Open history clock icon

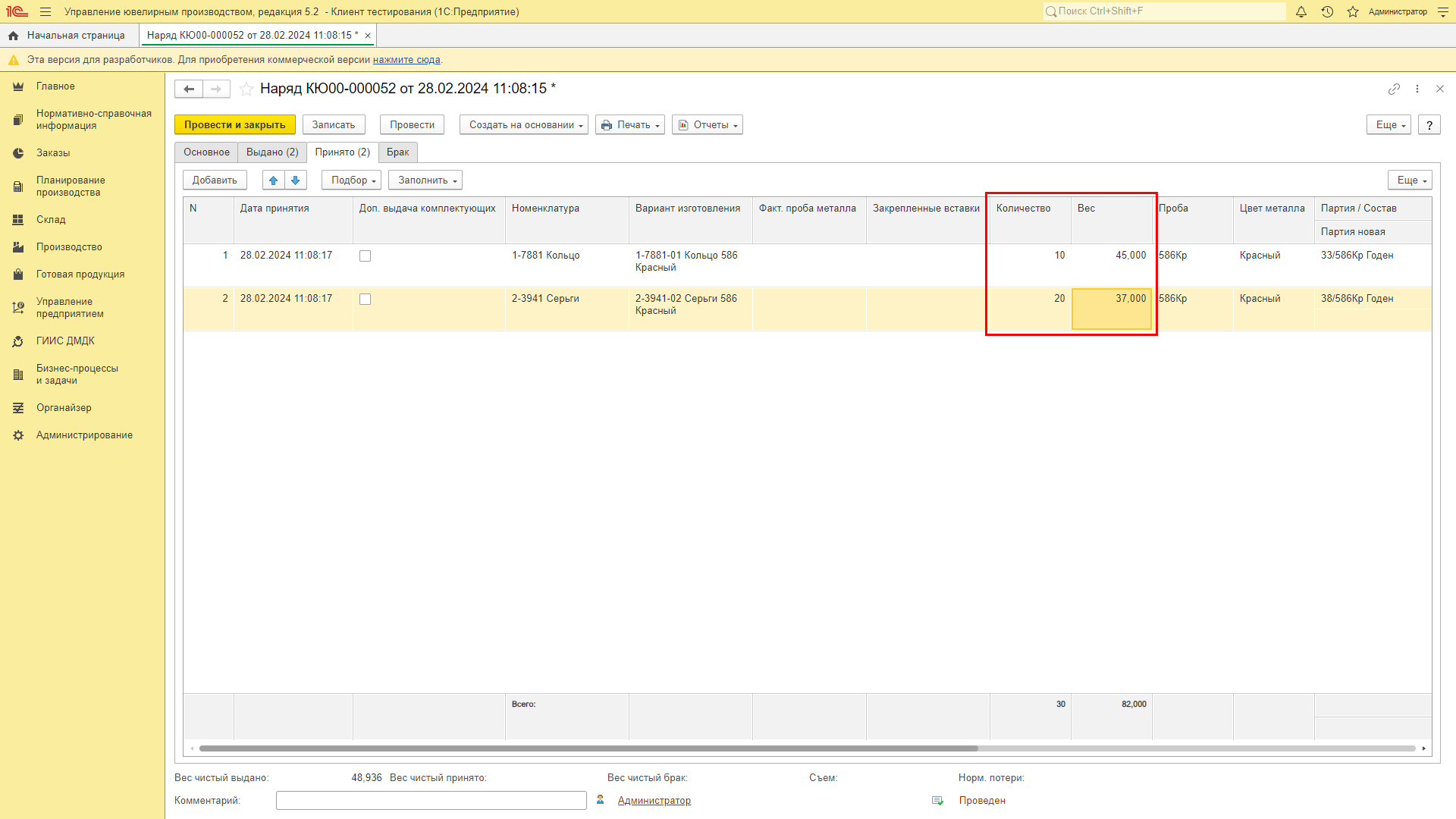[x=1327, y=11]
